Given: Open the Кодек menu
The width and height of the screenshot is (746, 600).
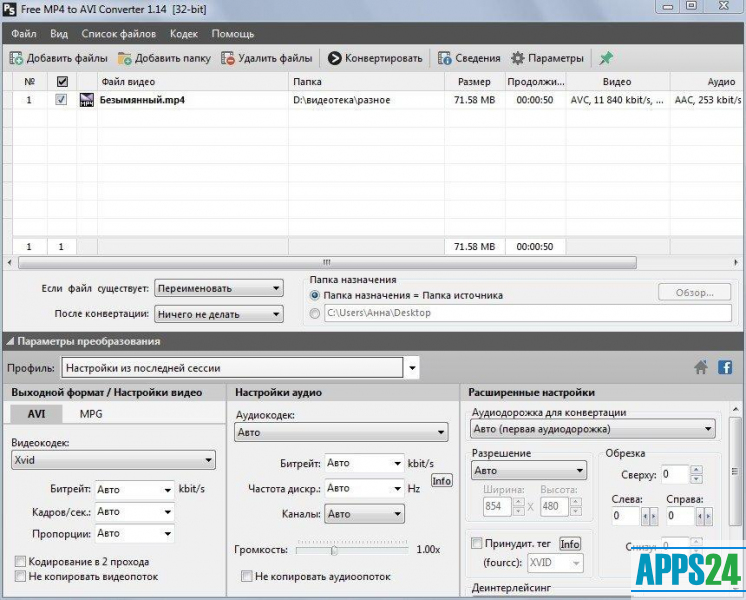Looking at the screenshot, I should click(x=184, y=33).
